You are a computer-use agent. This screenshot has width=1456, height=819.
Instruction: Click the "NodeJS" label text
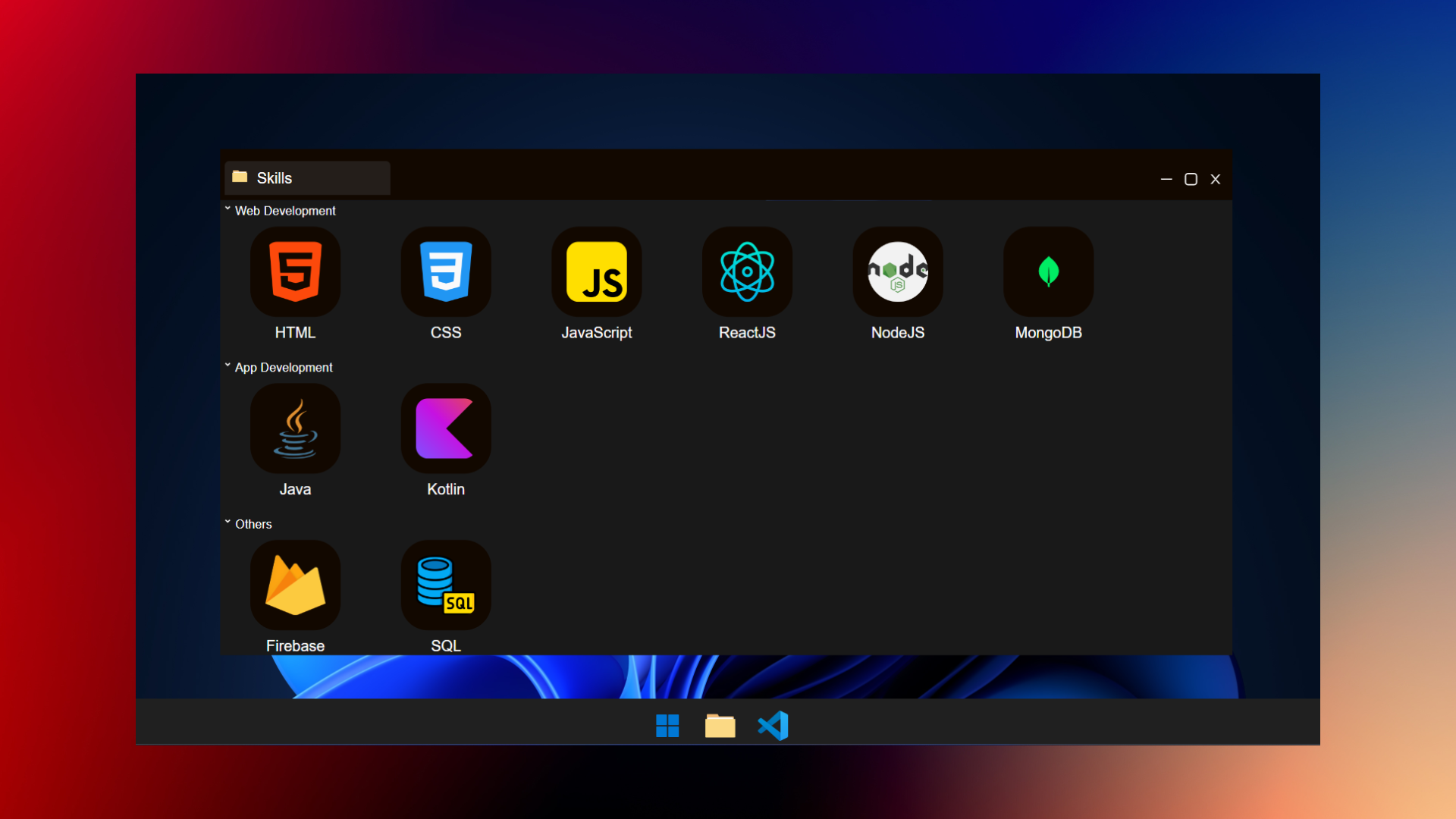pyautogui.click(x=898, y=333)
